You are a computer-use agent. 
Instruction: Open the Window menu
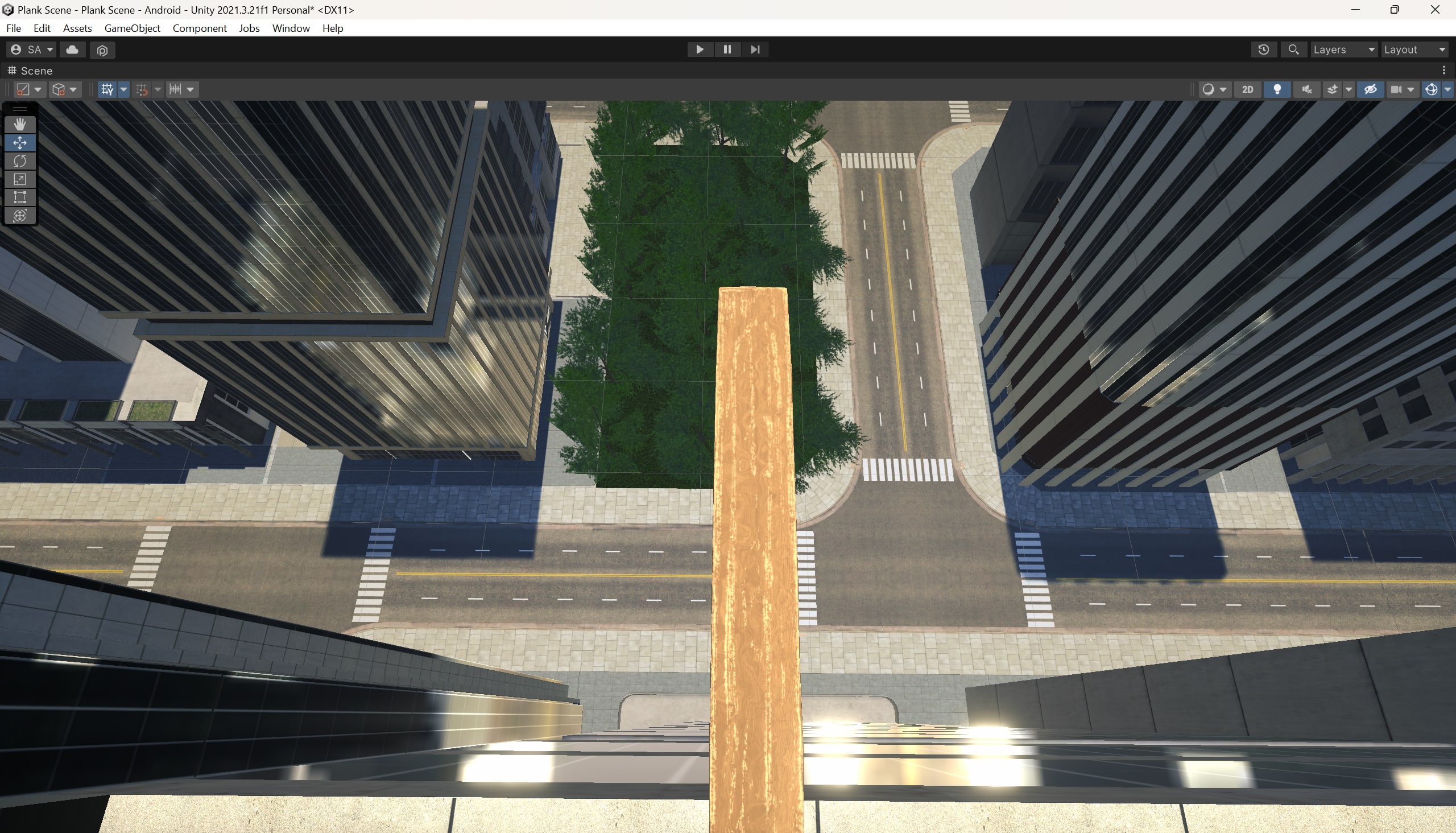click(x=291, y=28)
